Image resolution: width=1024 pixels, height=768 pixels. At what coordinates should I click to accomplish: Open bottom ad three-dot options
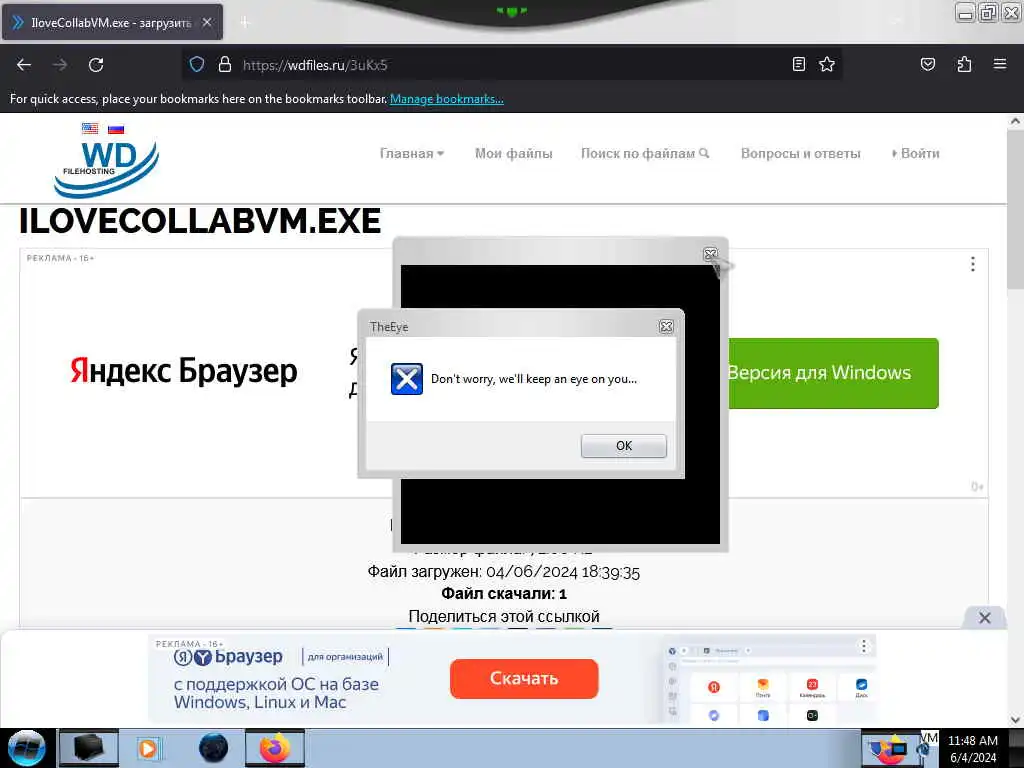(863, 646)
